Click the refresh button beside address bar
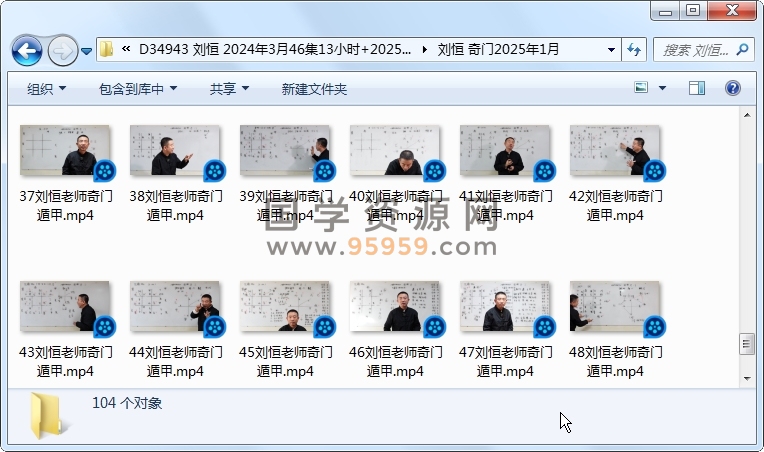764x452 pixels. click(634, 49)
